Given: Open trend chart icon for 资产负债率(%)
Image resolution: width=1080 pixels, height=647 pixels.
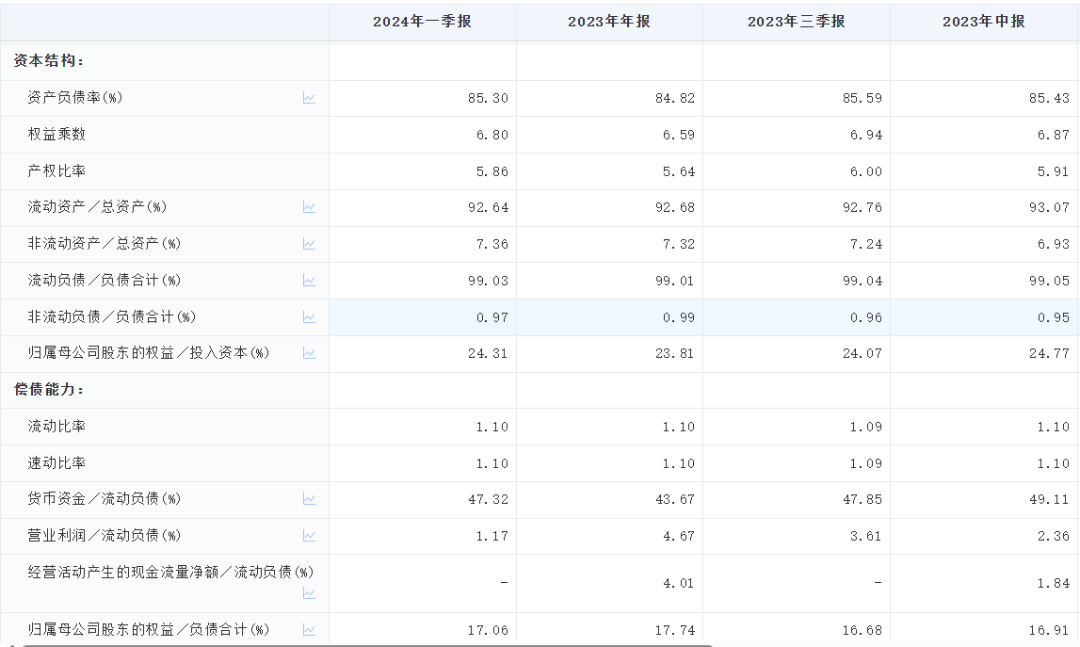Looking at the screenshot, I should coord(309,98).
